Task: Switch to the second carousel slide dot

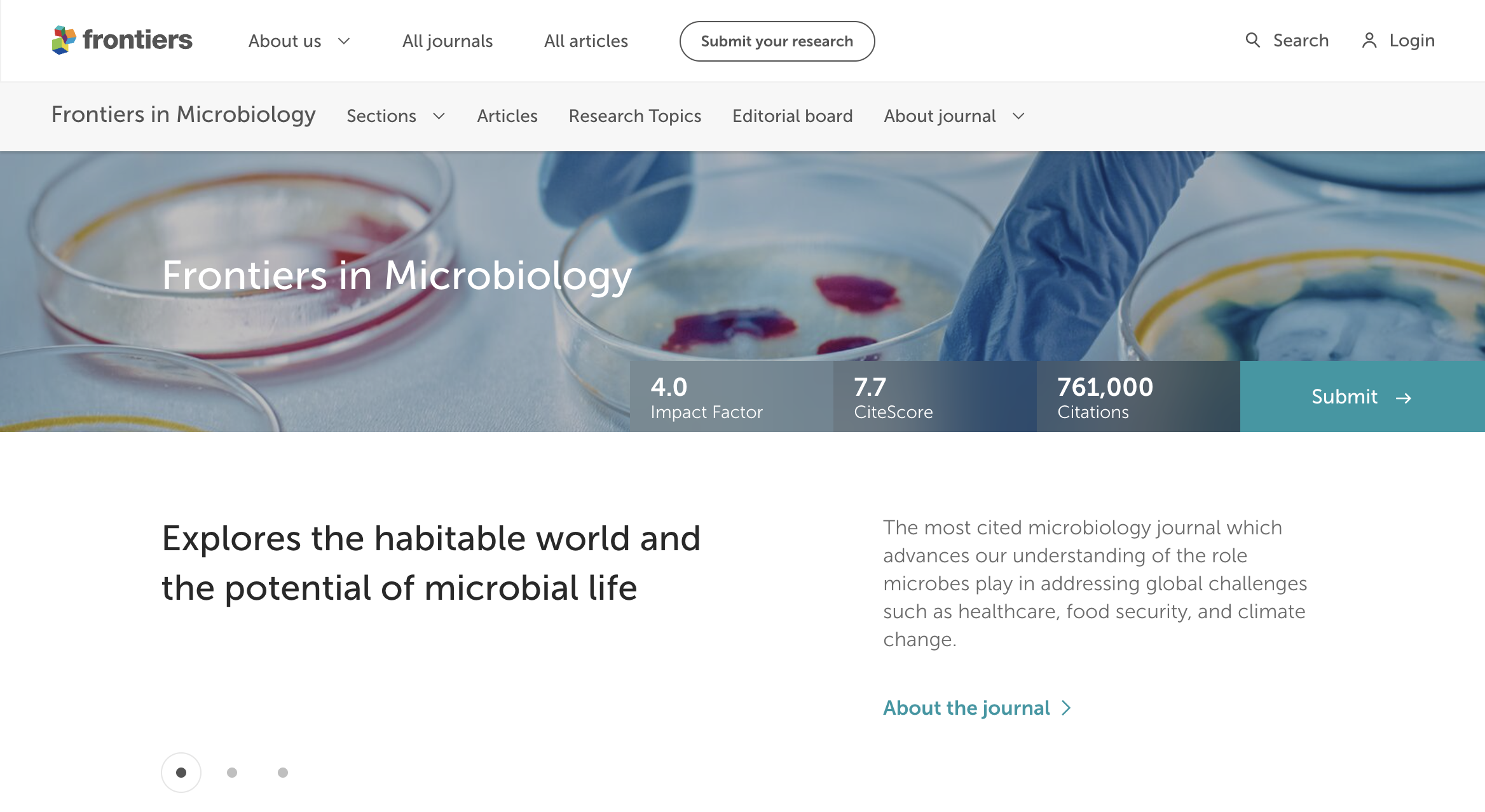Action: click(x=232, y=773)
